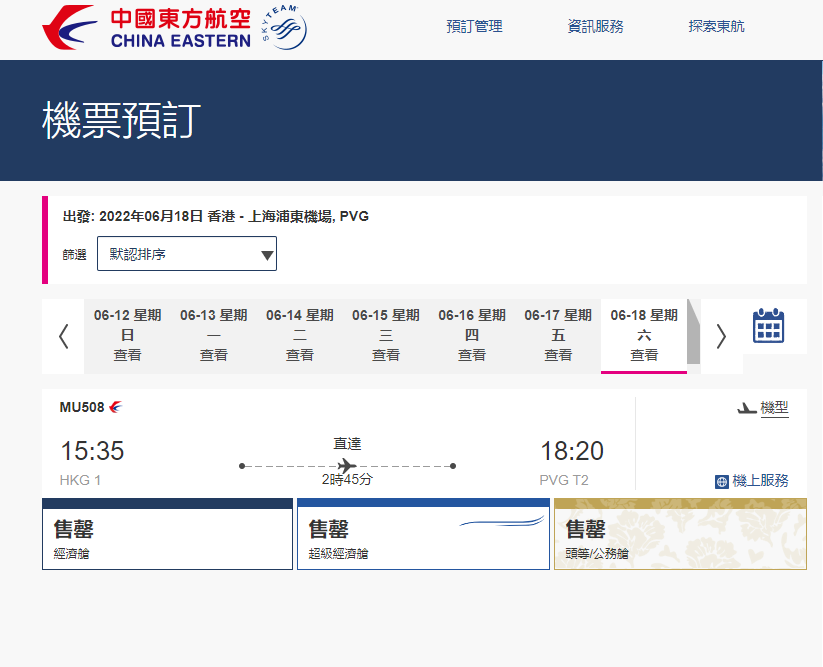Image resolution: width=823 pixels, height=667 pixels.
Task: Open the calendar date picker icon
Action: (768, 327)
